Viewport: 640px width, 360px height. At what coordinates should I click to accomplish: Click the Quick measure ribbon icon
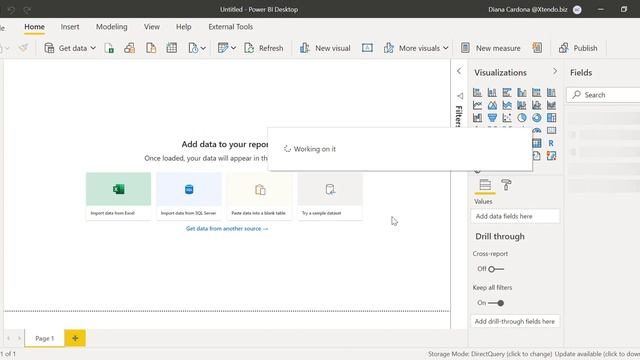[537, 48]
